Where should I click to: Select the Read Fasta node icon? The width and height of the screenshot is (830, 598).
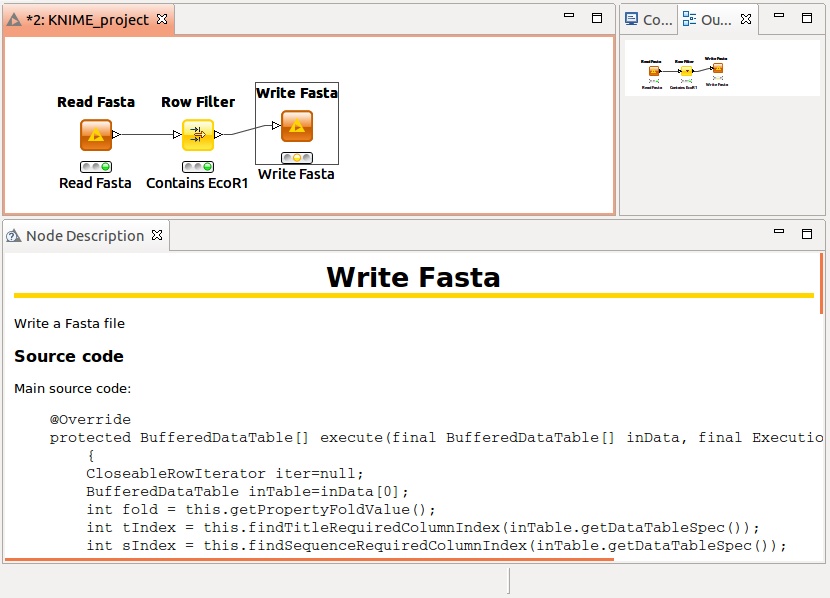tap(96, 135)
